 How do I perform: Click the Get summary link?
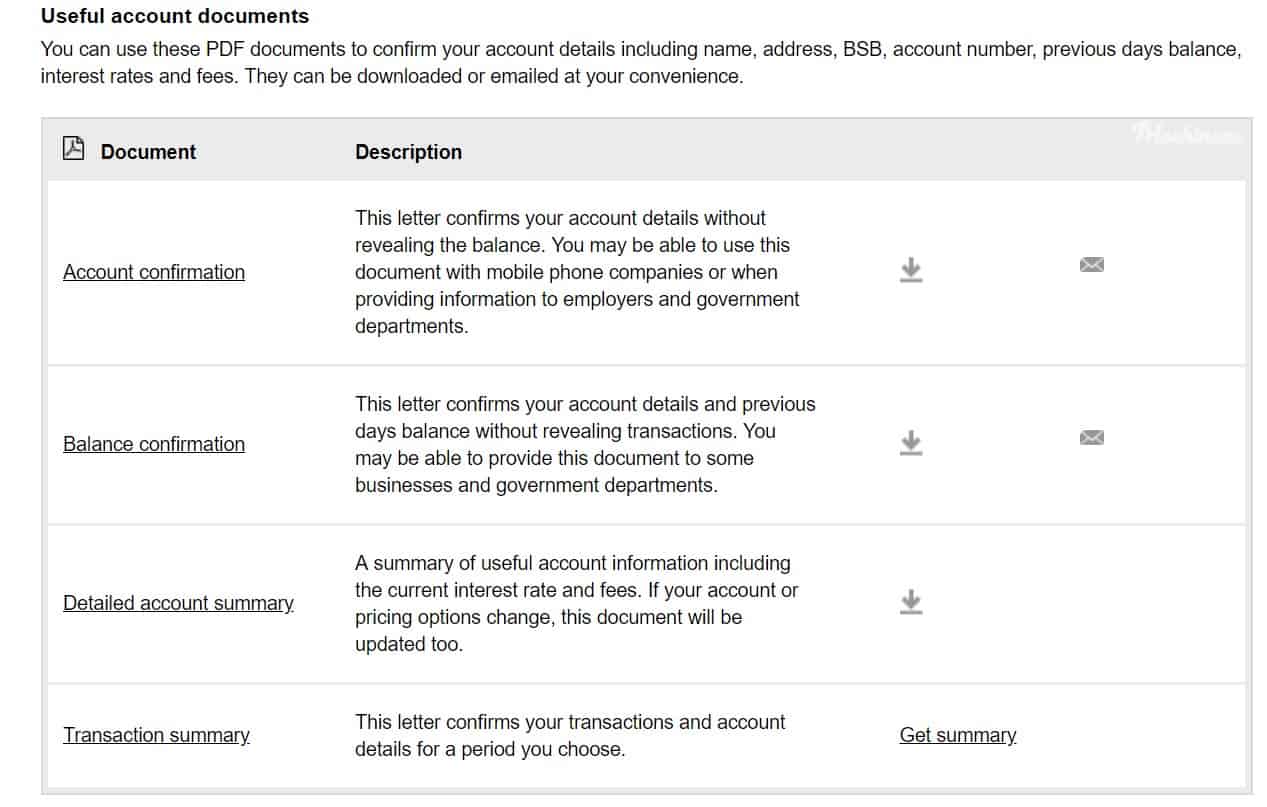click(x=957, y=735)
